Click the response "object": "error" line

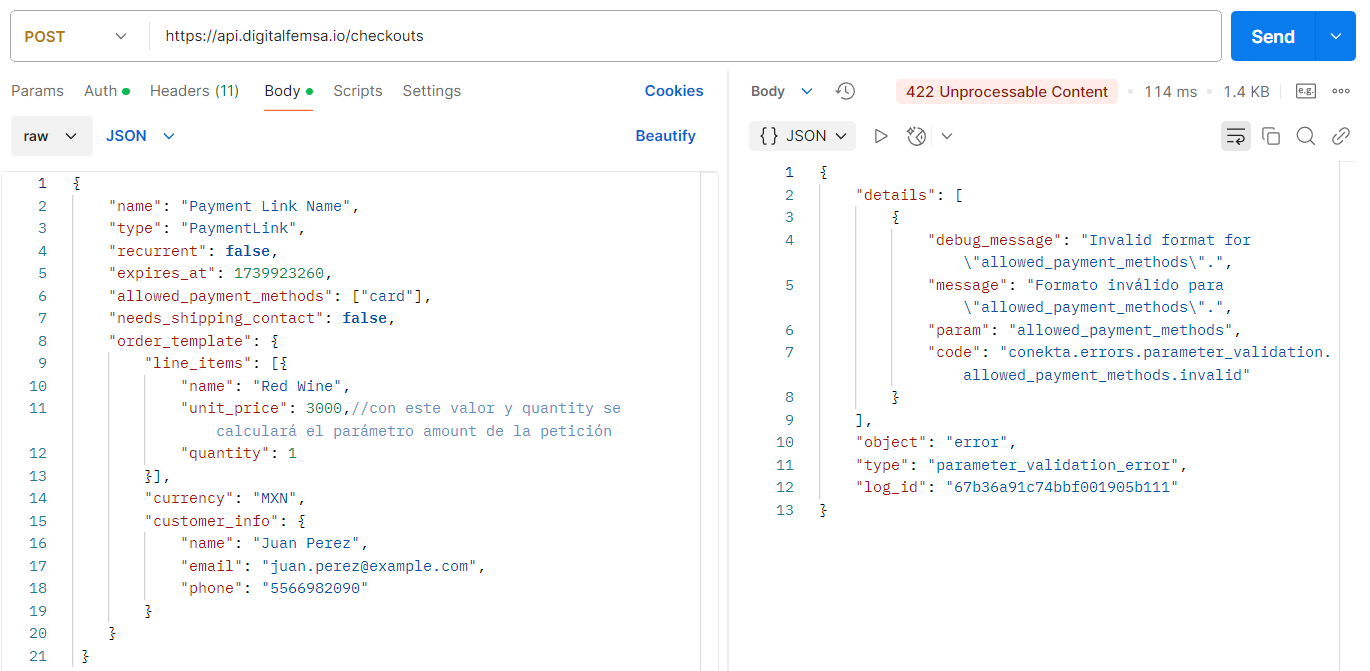coord(935,442)
